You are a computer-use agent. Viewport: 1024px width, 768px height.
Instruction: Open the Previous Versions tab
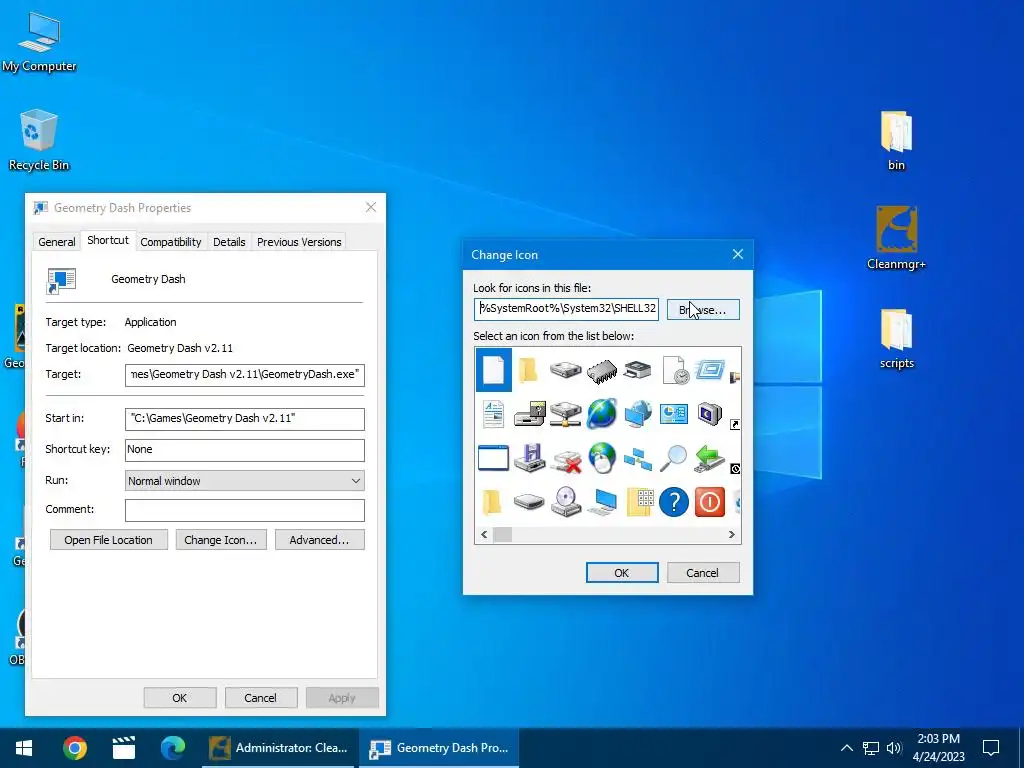point(299,242)
